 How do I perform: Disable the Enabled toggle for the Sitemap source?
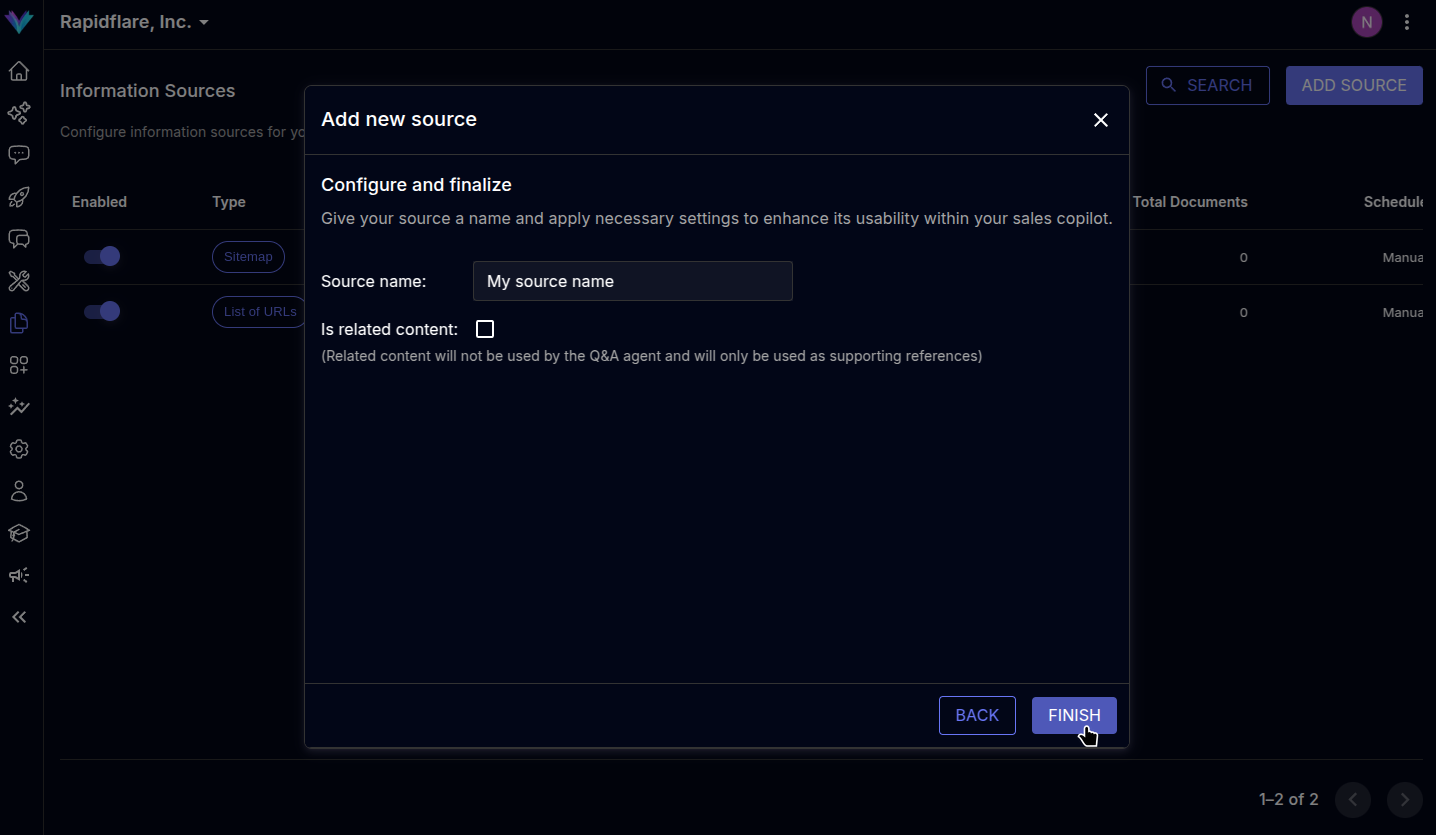pyautogui.click(x=102, y=256)
